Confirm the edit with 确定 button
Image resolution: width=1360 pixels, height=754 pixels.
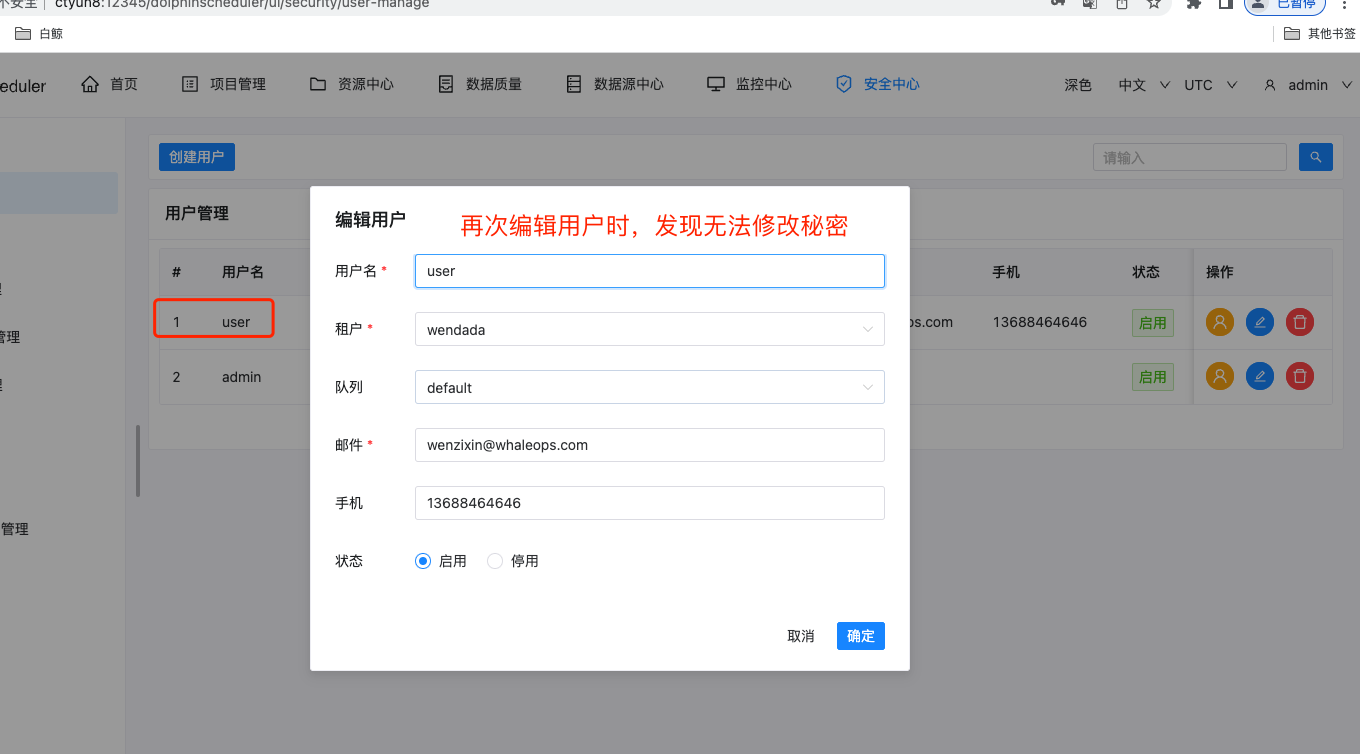(x=860, y=636)
